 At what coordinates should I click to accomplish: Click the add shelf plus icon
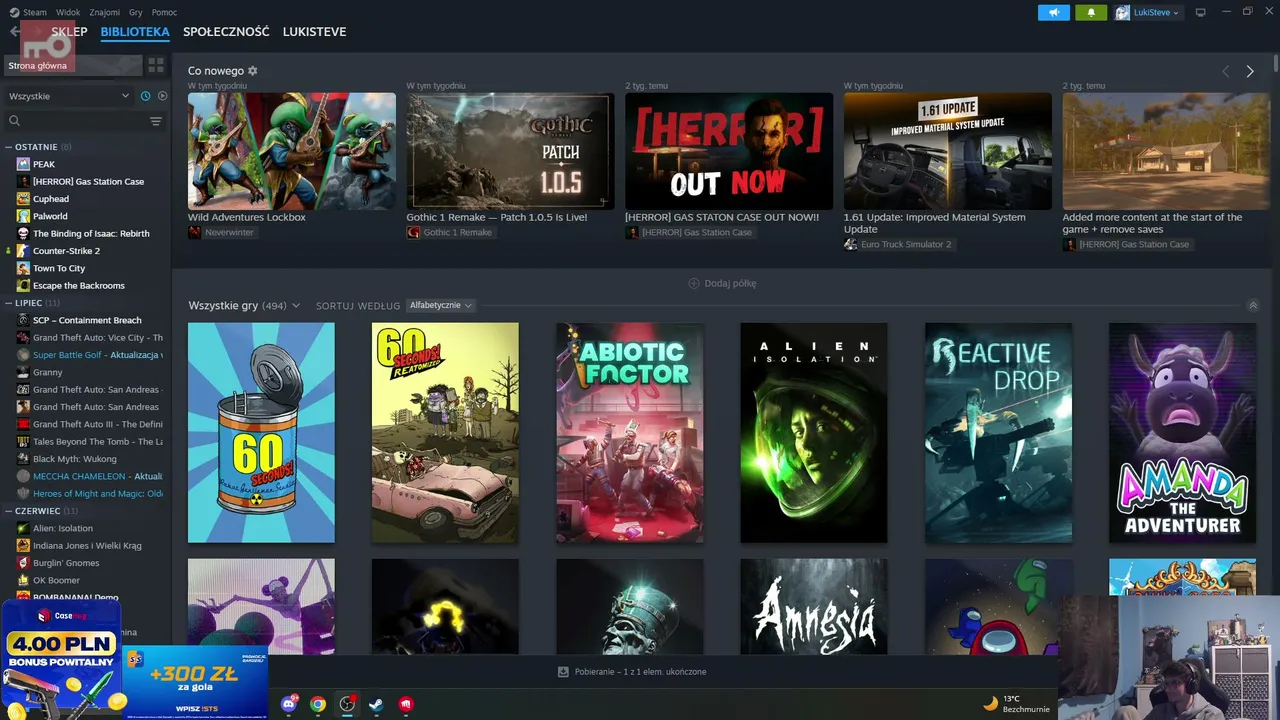pyautogui.click(x=694, y=283)
